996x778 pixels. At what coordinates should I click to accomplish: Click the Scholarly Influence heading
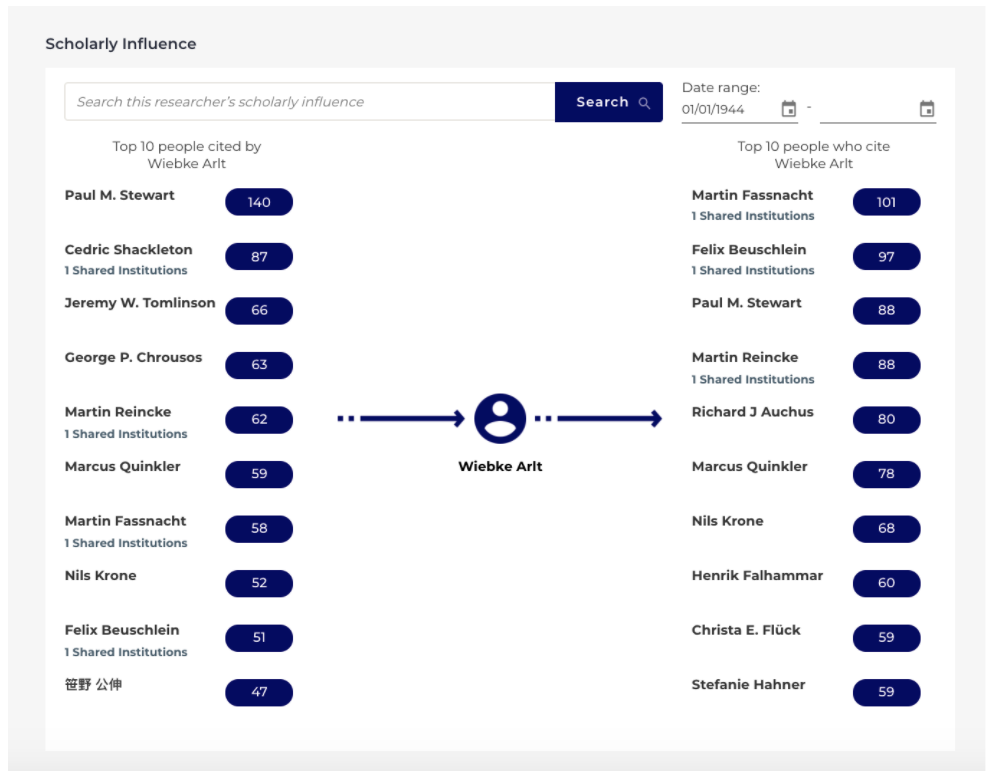tap(121, 44)
